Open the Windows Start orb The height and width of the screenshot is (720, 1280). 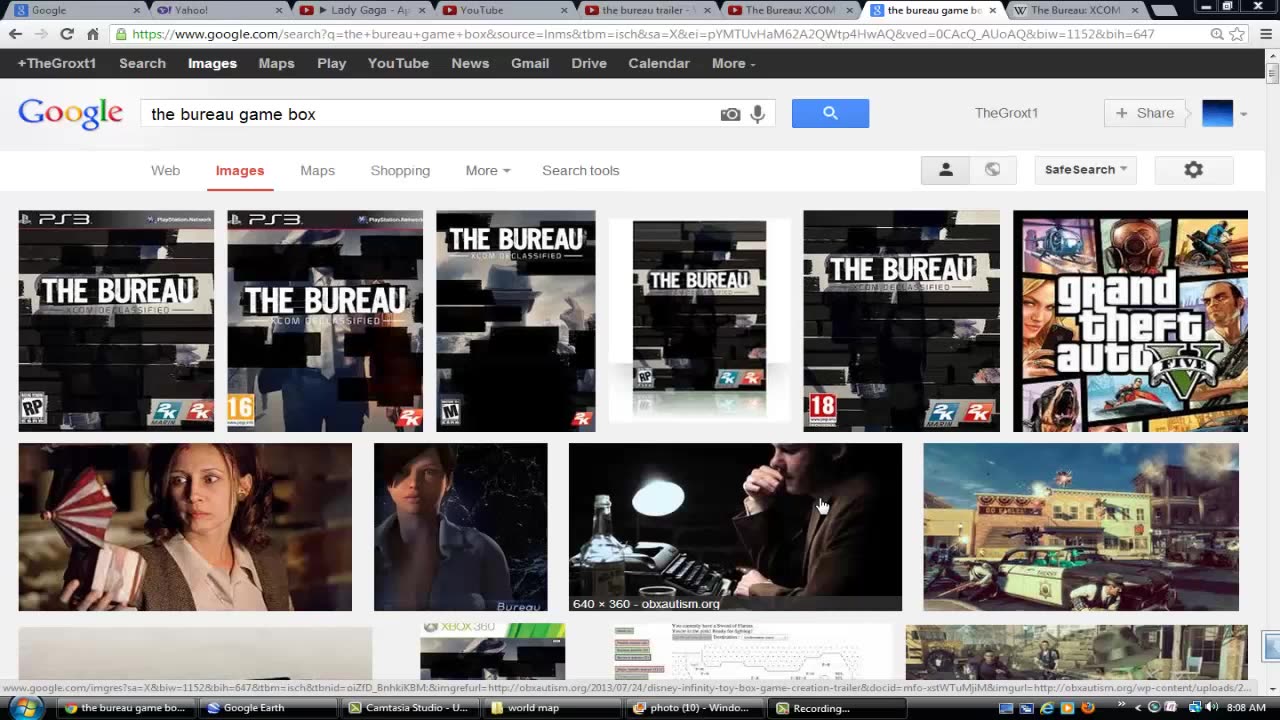(24, 708)
